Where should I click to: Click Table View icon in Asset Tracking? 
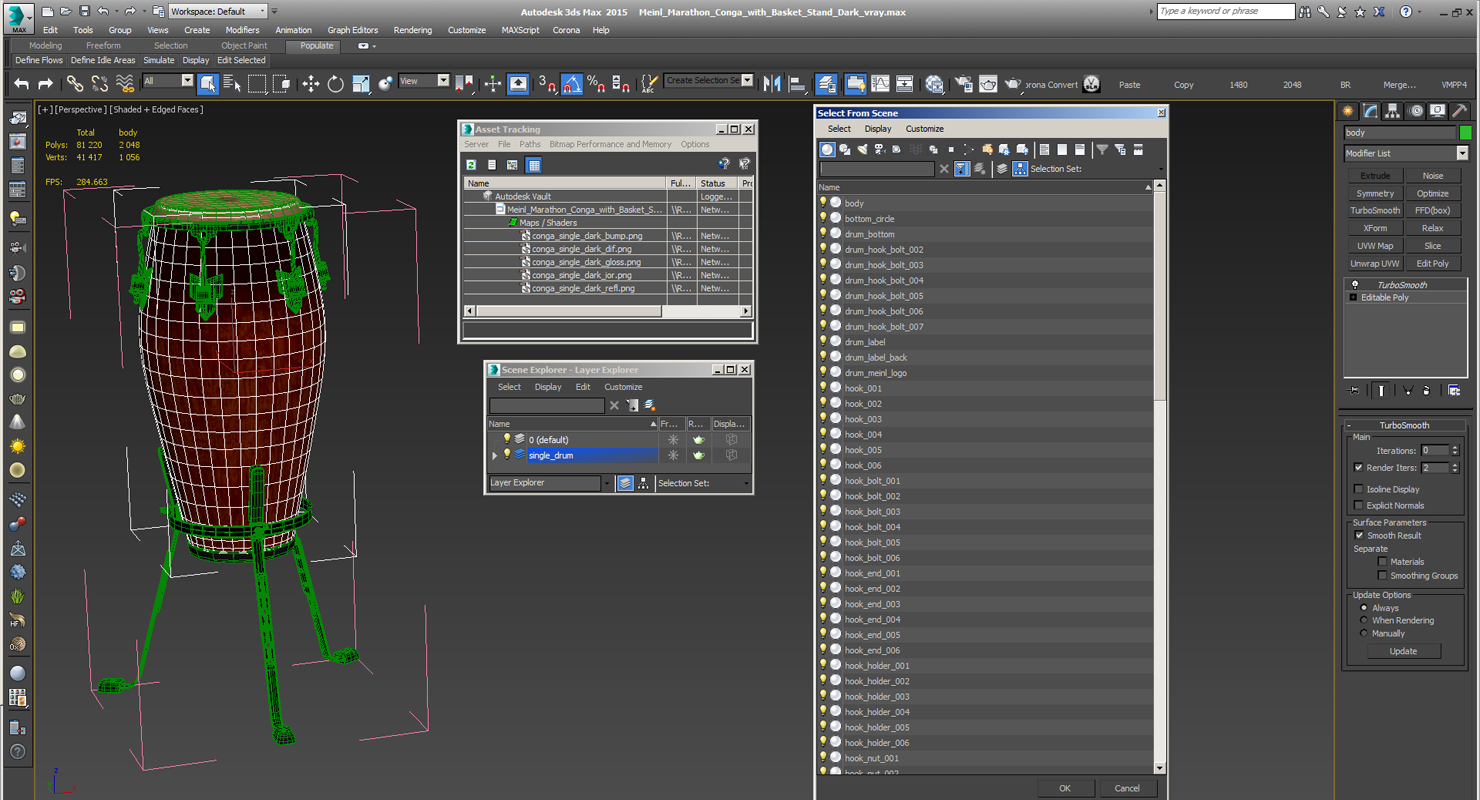click(x=534, y=165)
